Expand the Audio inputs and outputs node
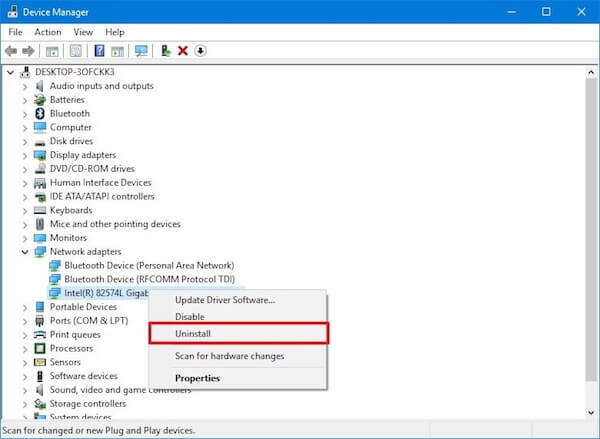The width and height of the screenshot is (600, 439). click(25, 86)
